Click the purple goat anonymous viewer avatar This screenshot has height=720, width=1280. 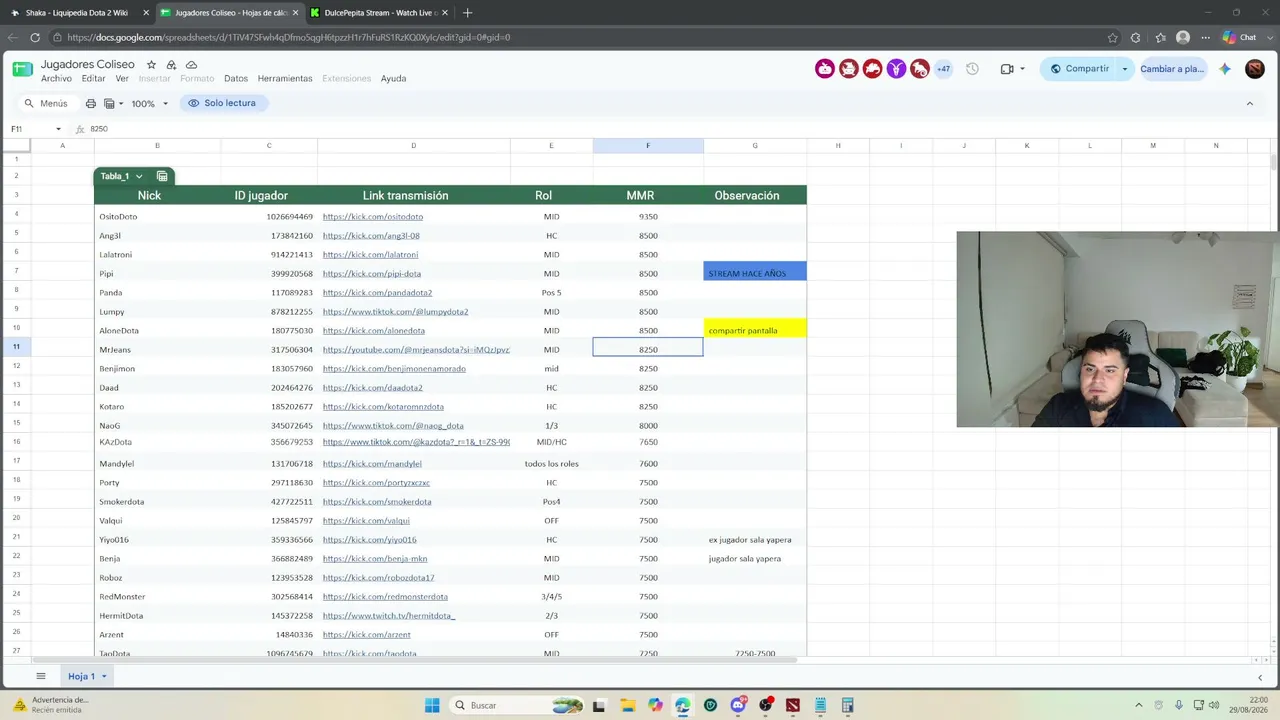click(x=896, y=69)
